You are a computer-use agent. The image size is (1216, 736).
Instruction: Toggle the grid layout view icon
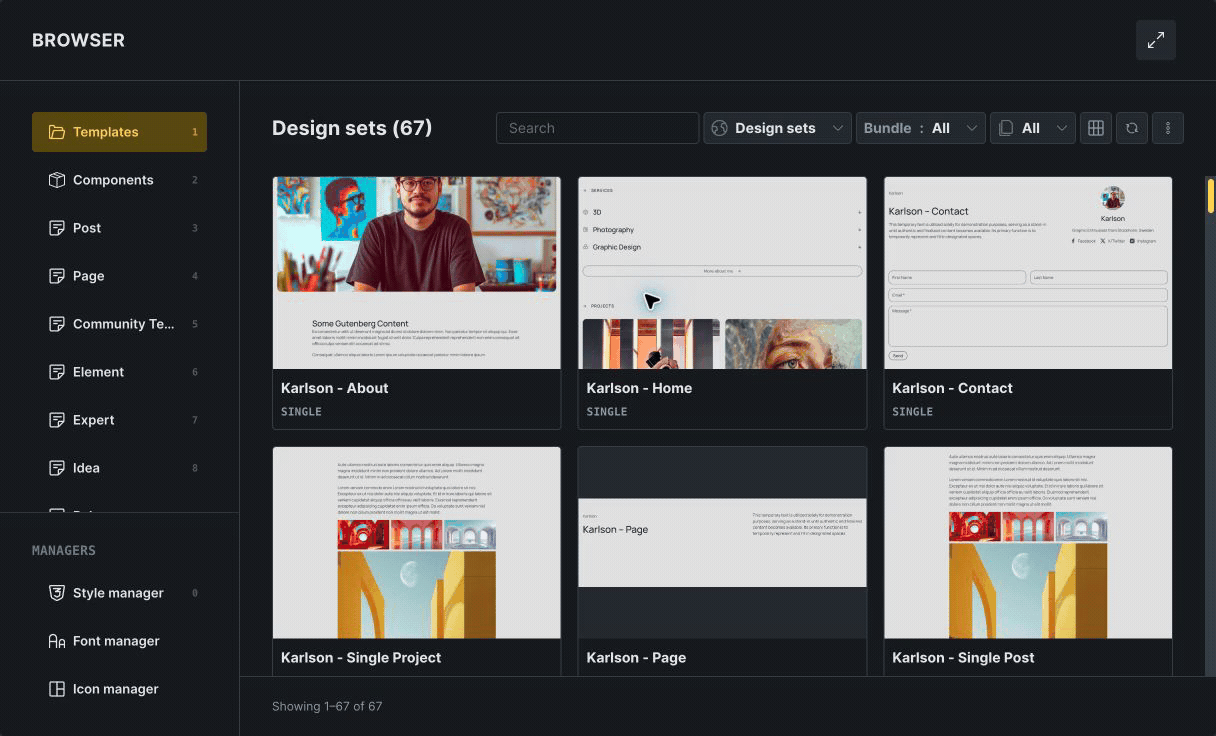coord(1096,128)
